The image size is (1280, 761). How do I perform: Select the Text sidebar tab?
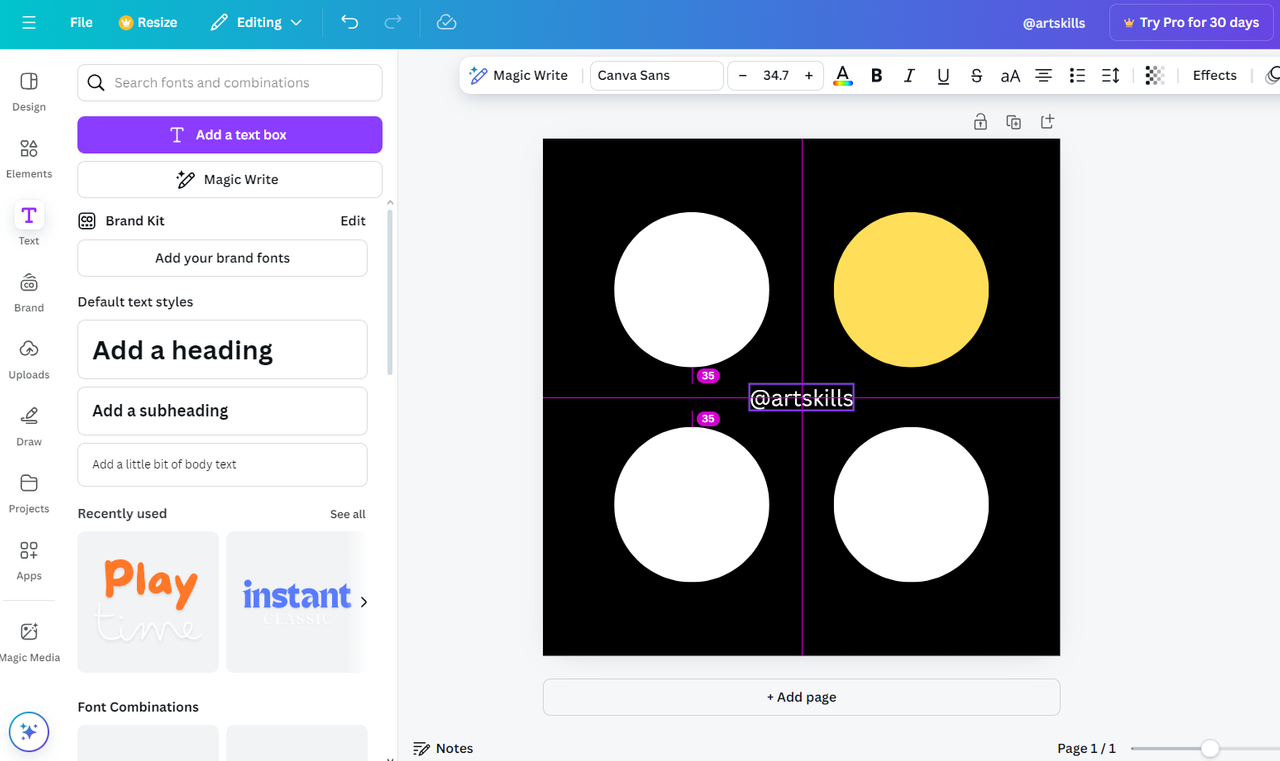click(x=29, y=225)
